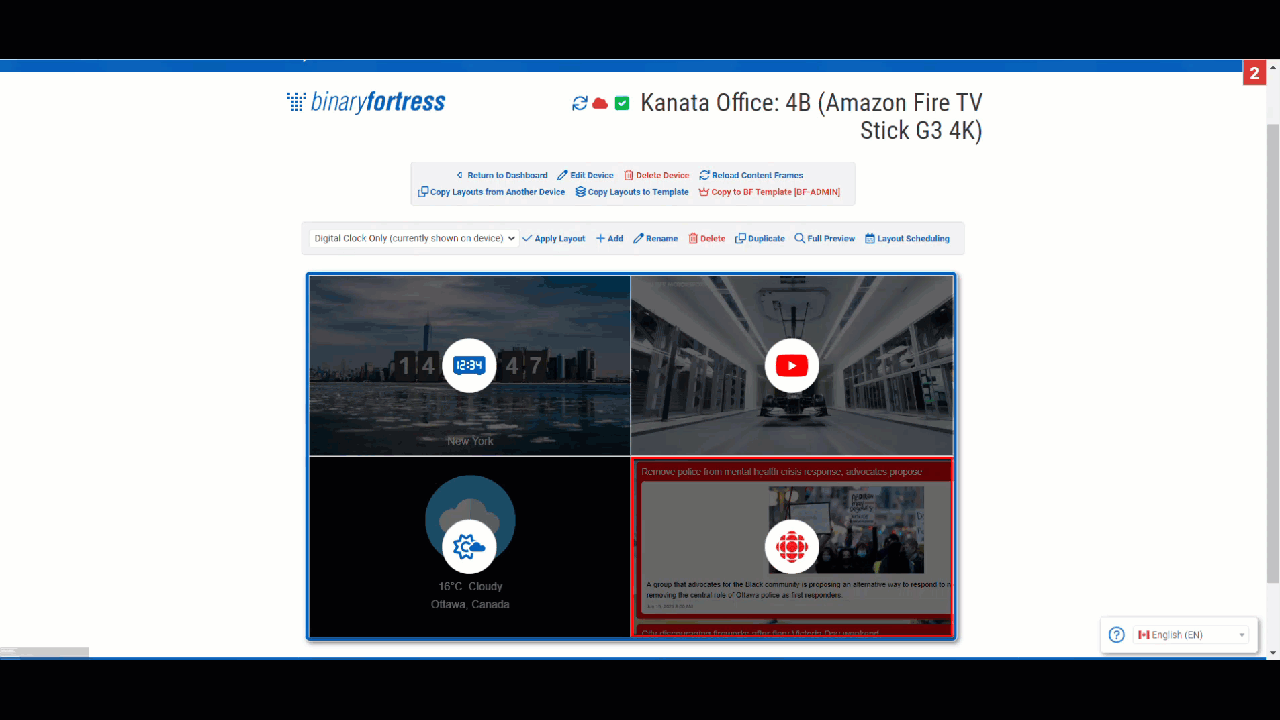
Task: Select the weather frame icon
Action: pos(469,547)
